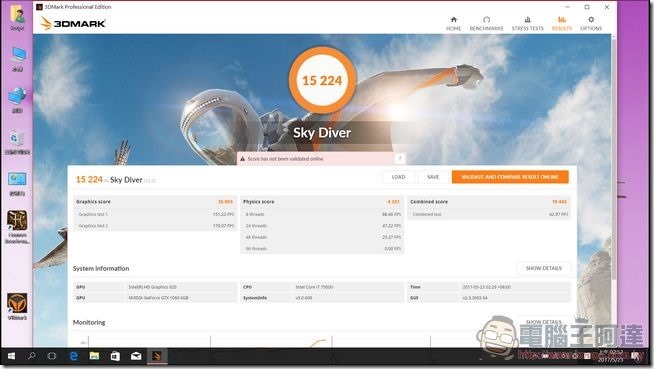Click the 3DMark window vertical scrollbar
This screenshot has width=654, height=369.
(x=614, y=158)
